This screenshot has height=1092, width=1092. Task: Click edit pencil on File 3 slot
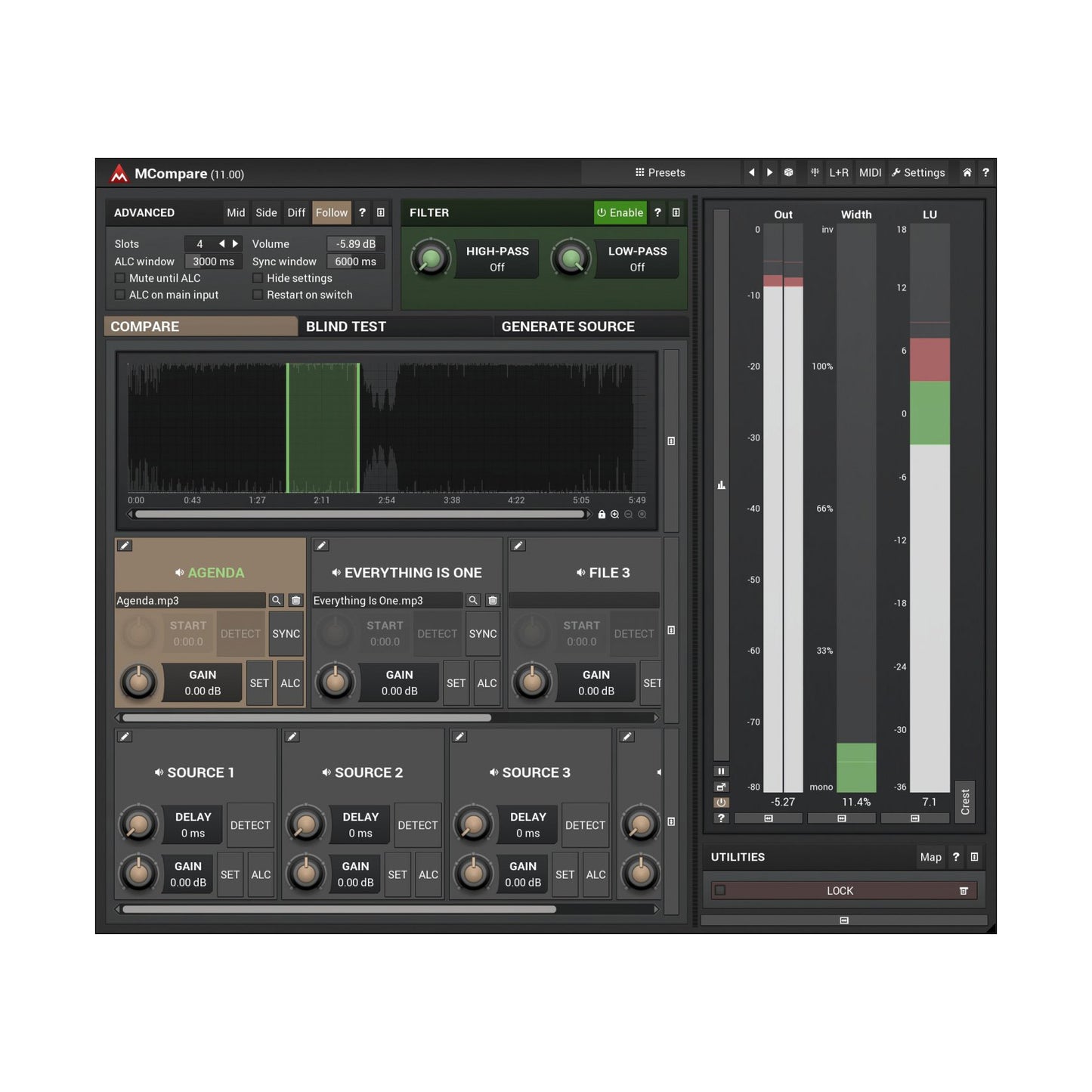[518, 546]
